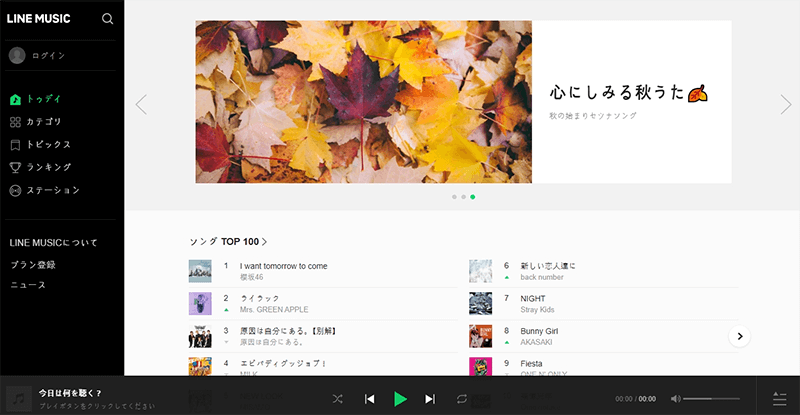Play 新しい恋人達に album cover
The height and width of the screenshot is (415, 800).
[x=481, y=271]
